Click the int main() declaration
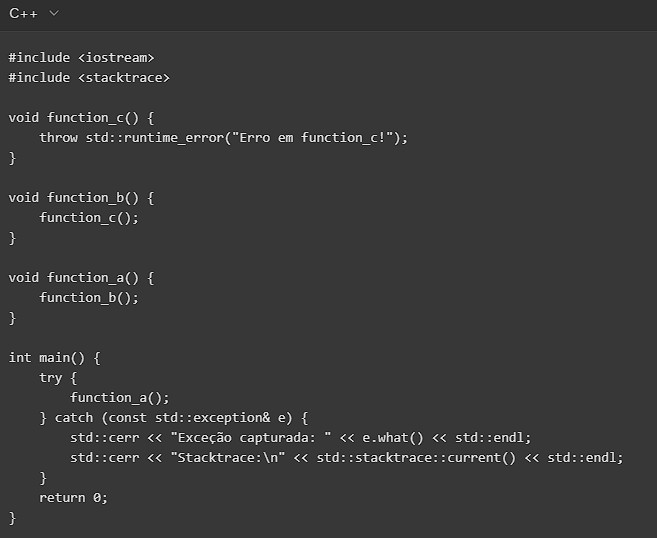Viewport: 657px width, 538px height. [x=54, y=357]
